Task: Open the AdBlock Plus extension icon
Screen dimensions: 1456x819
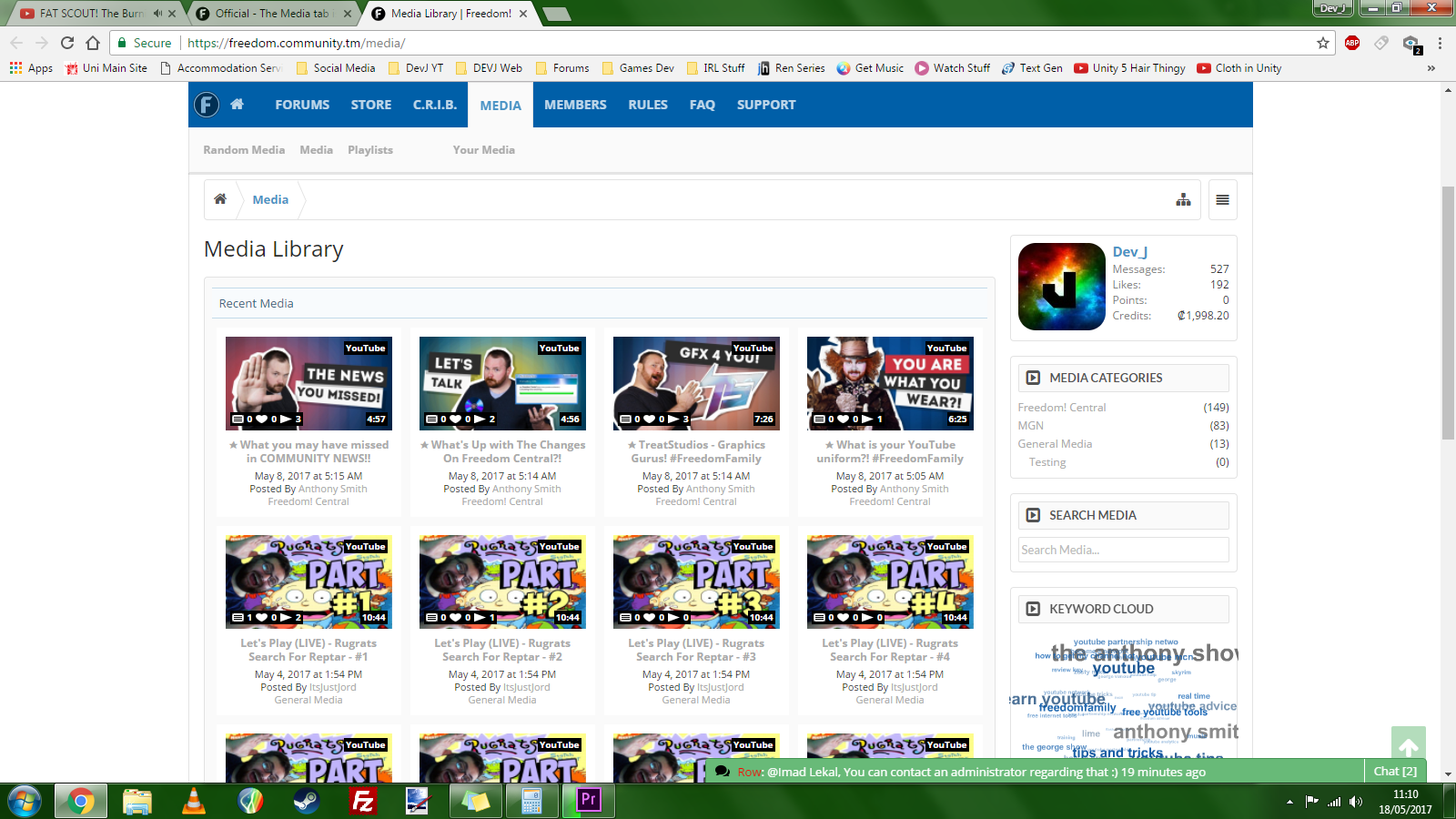Action: click(x=1352, y=43)
